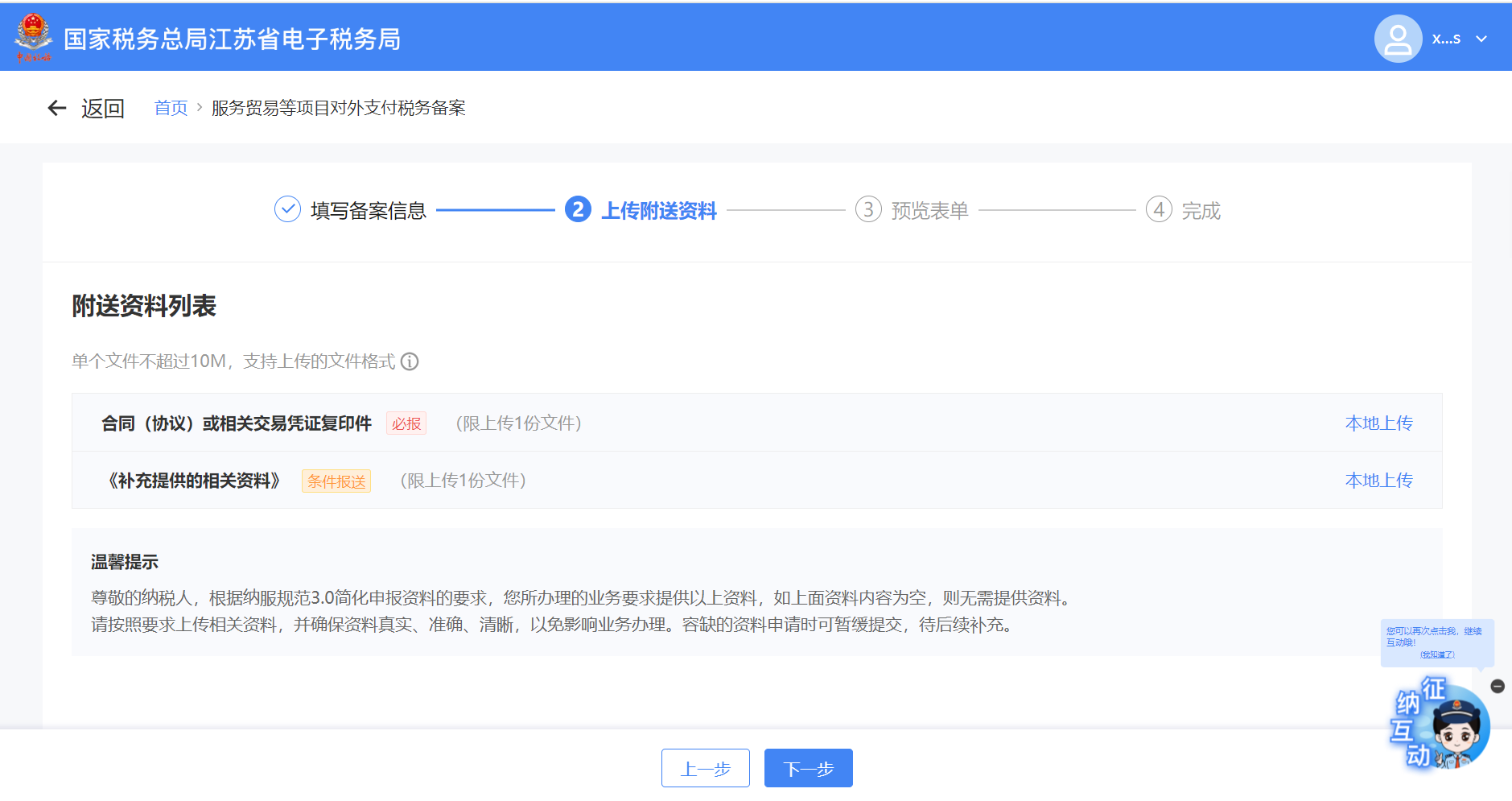Hide the assistant with the minus icon
The image size is (1512, 801).
pos(1497,686)
